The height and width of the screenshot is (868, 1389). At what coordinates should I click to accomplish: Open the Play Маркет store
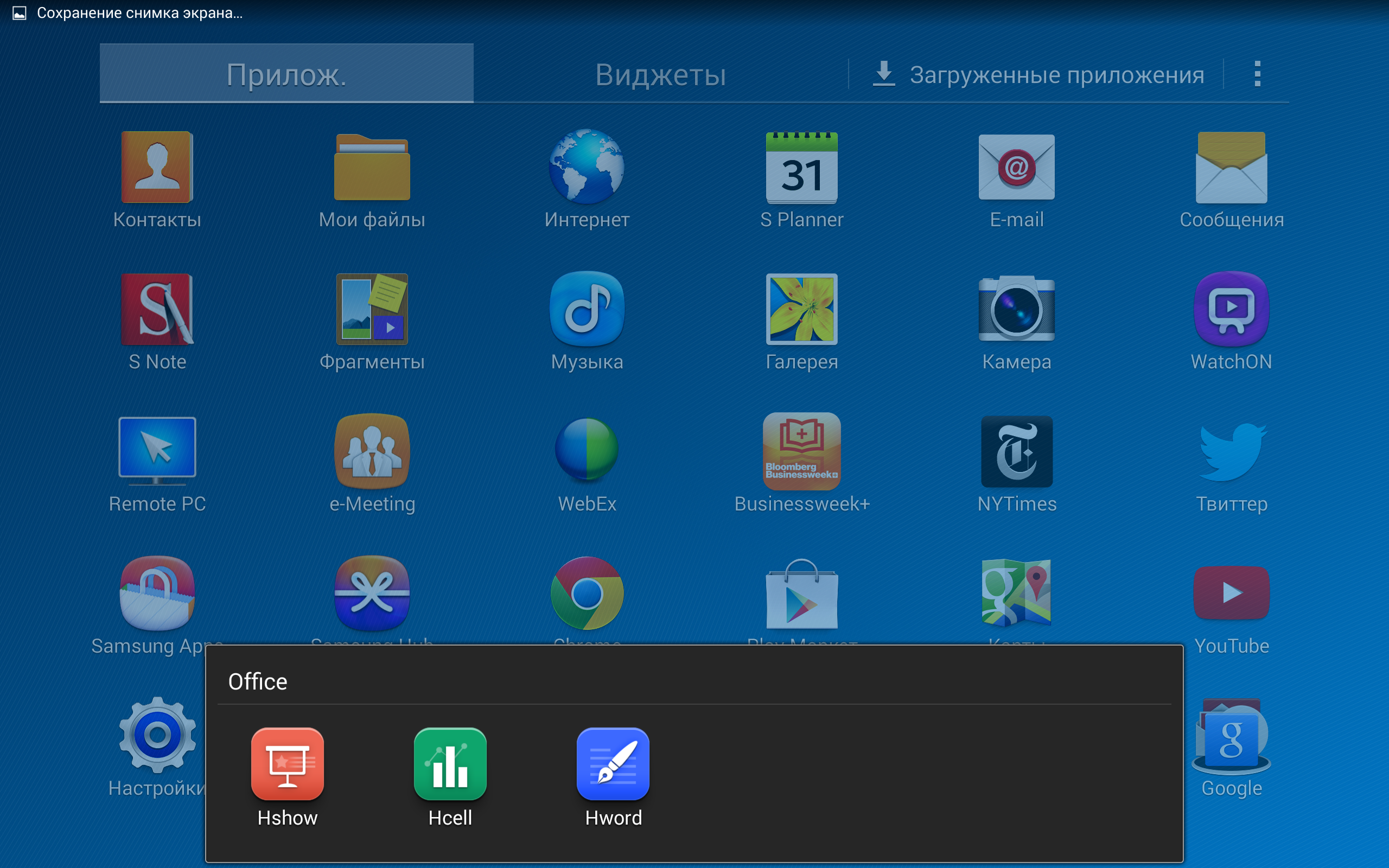(x=802, y=593)
